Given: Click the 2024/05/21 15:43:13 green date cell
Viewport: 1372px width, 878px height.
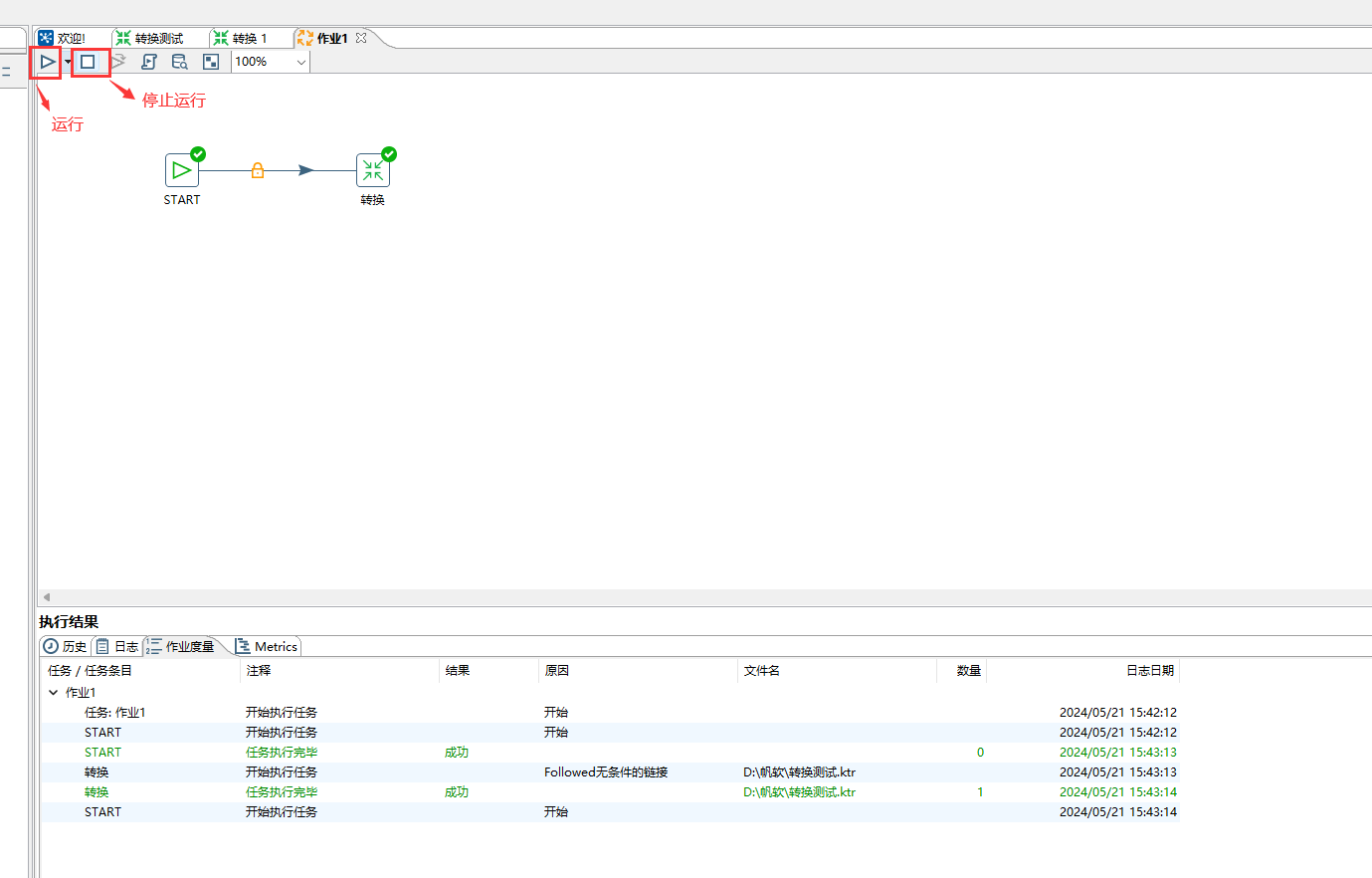Looking at the screenshot, I should [x=1118, y=752].
